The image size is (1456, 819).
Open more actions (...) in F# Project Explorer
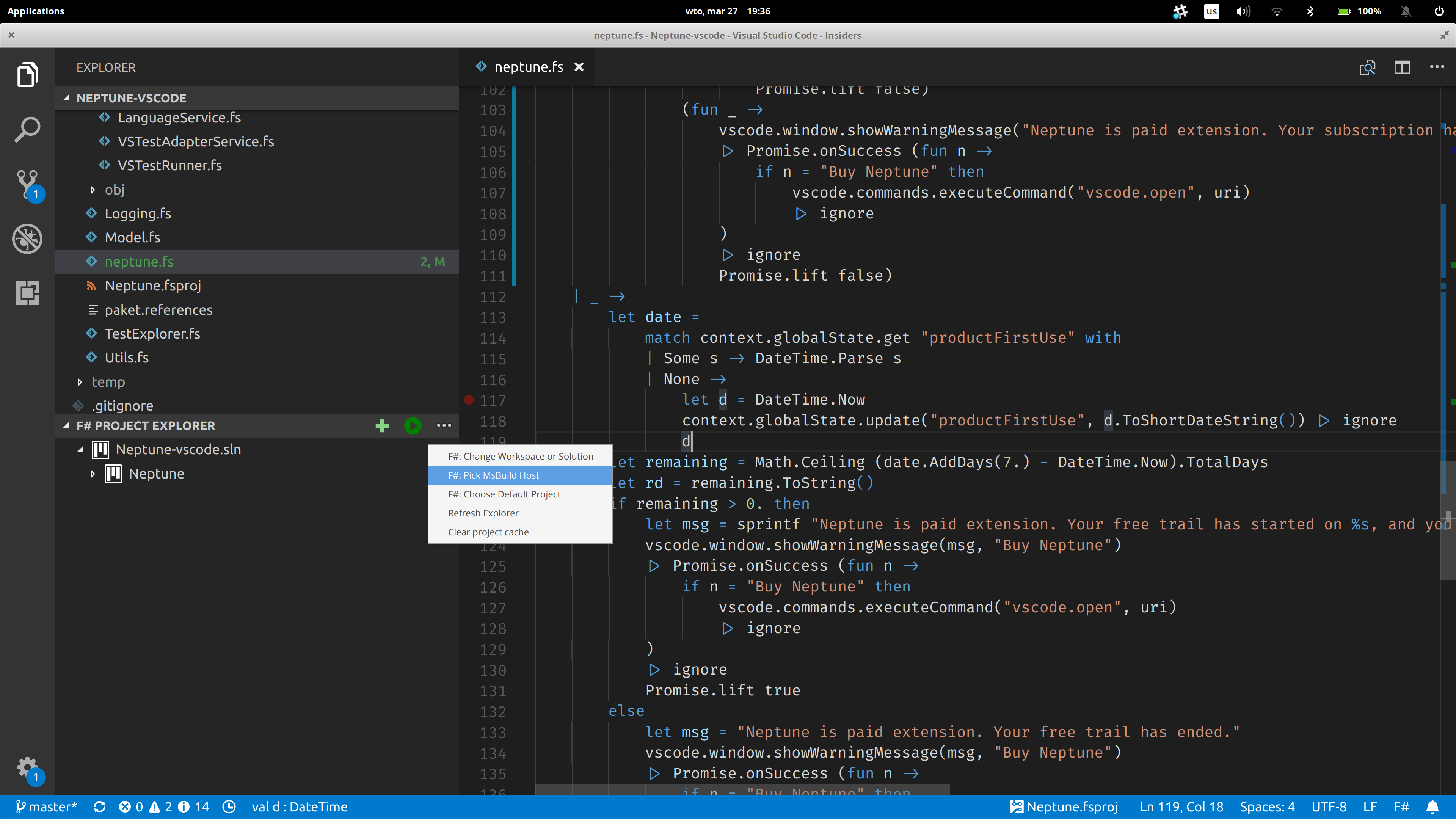444,425
